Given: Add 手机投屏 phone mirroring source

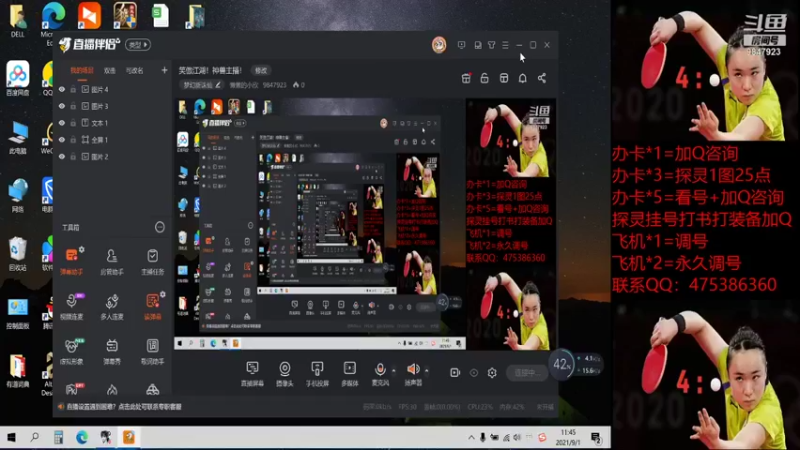Looking at the screenshot, I should point(317,373).
